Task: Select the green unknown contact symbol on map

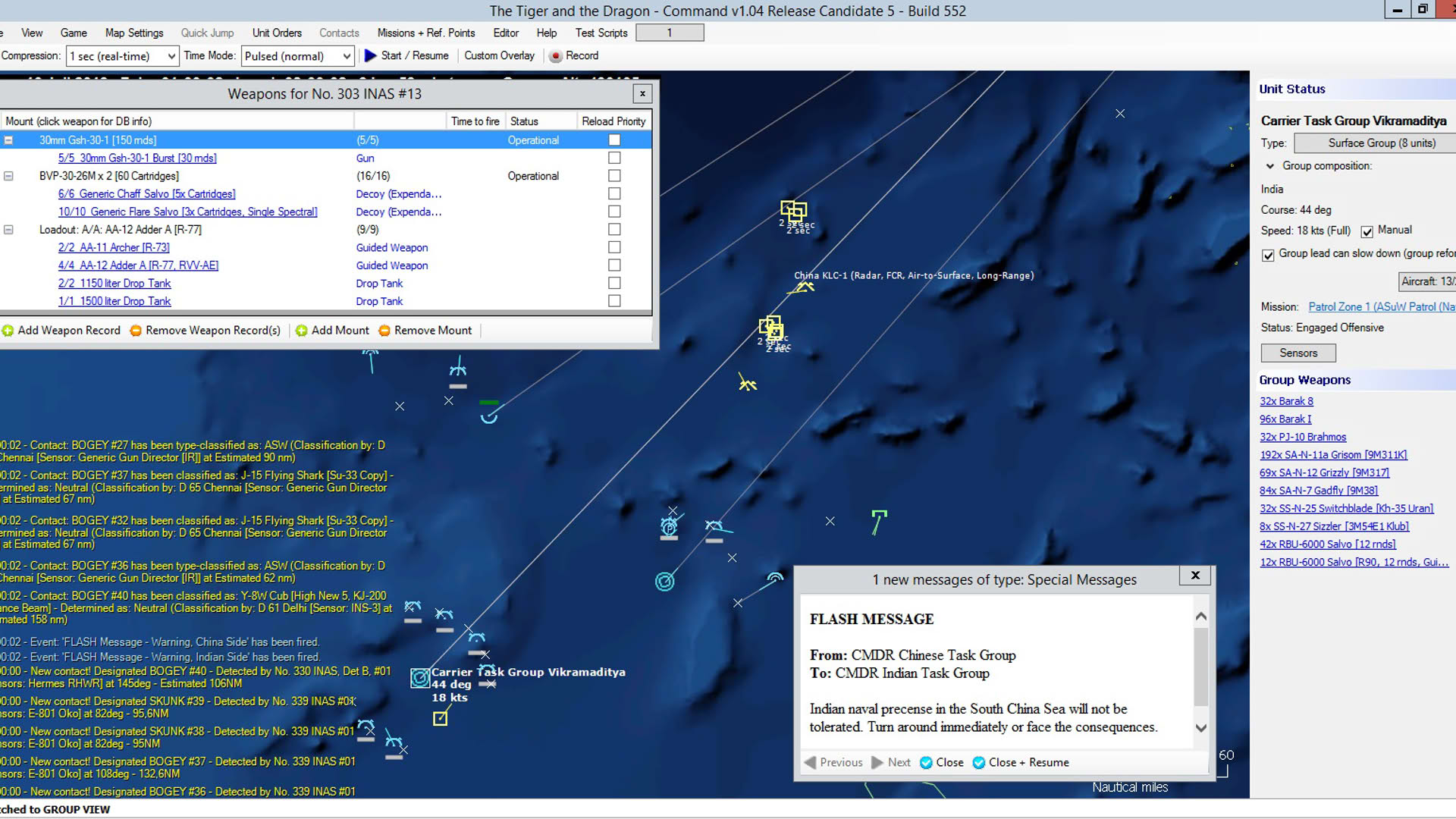Action: pos(878,522)
